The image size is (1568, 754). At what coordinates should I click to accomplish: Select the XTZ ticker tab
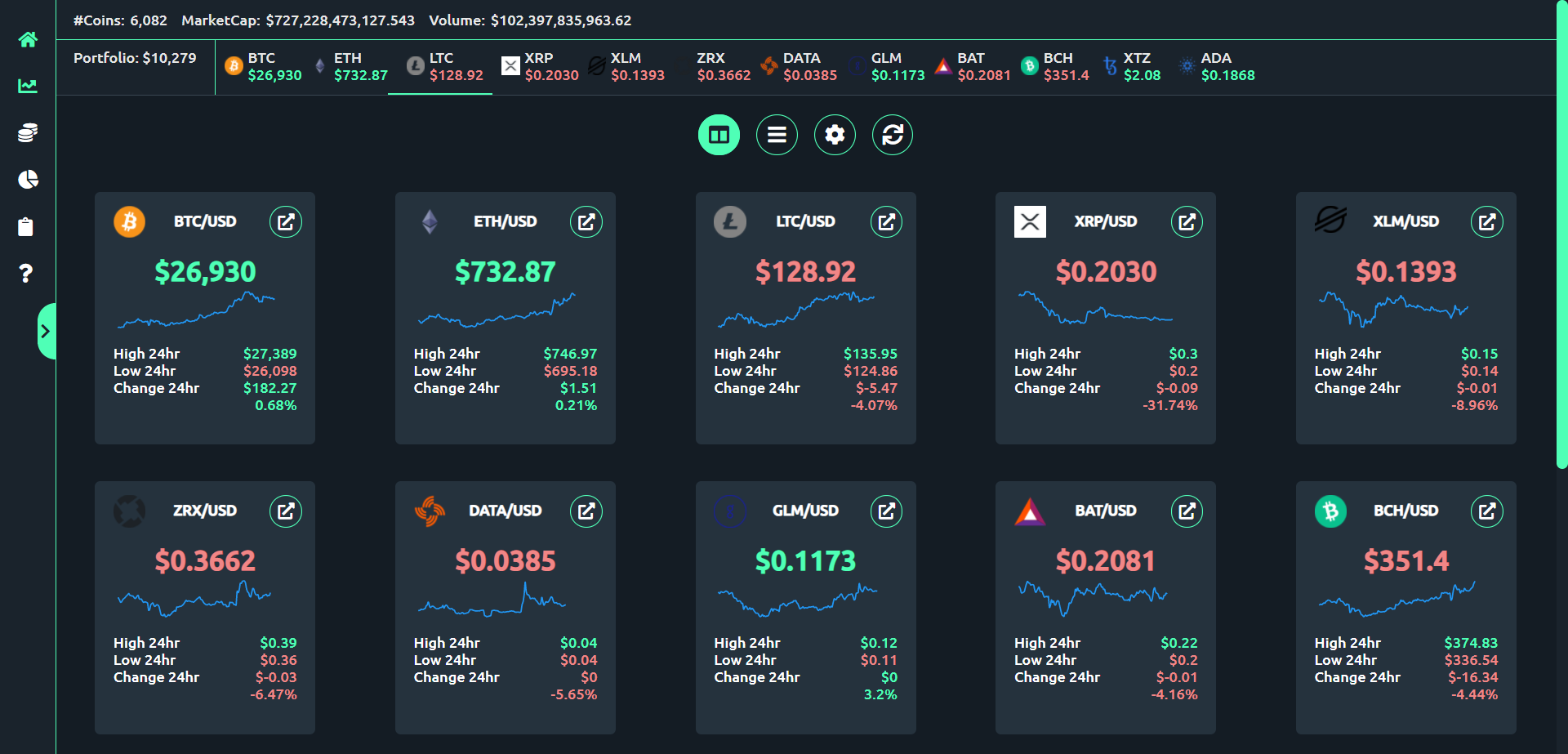(1131, 67)
